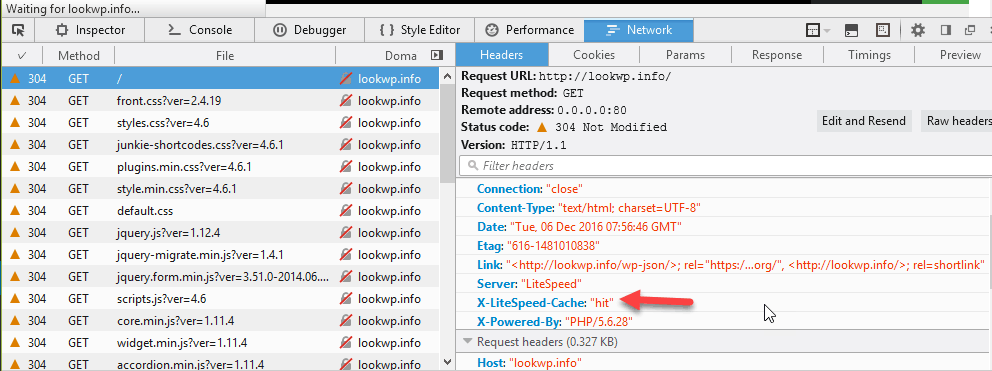Toggle the network details pane icon
This screenshot has height=371, width=992.
437,56
